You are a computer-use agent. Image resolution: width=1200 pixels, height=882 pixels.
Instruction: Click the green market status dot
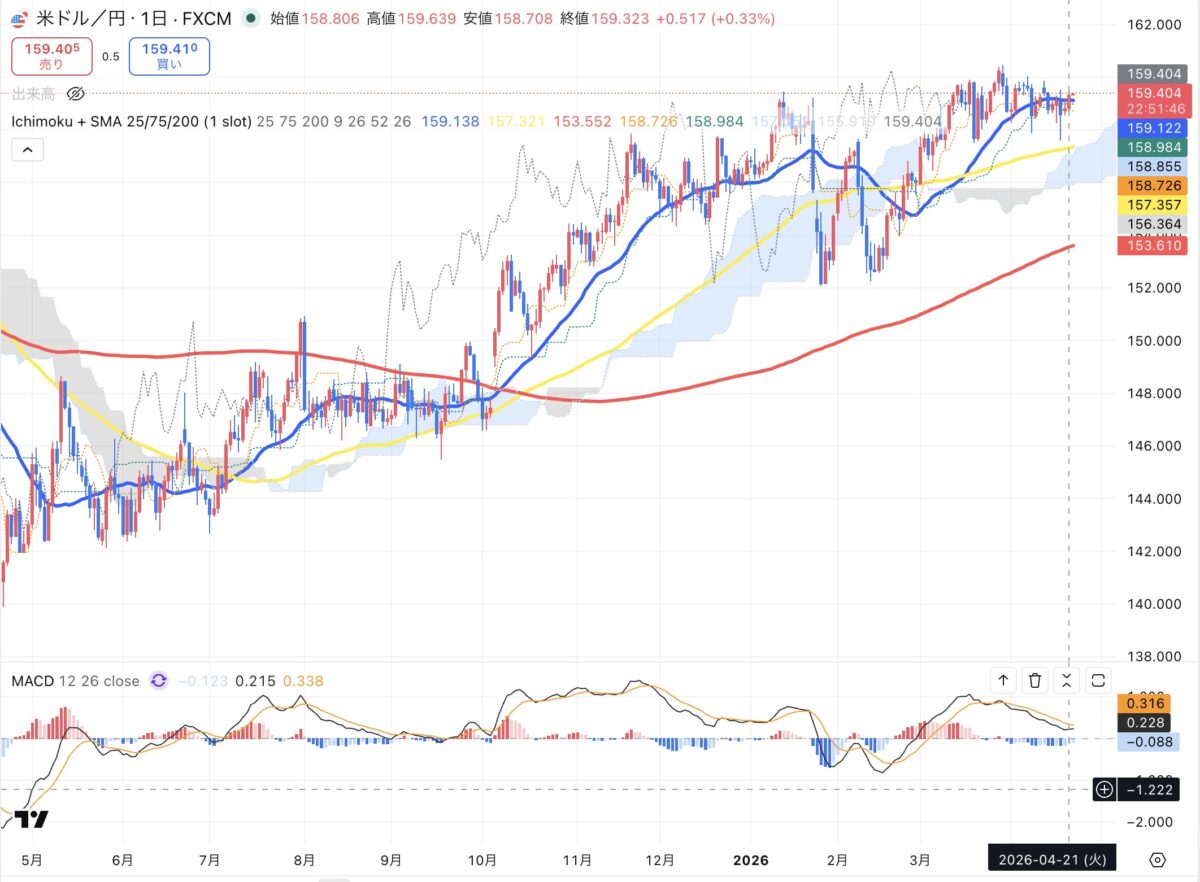250,18
